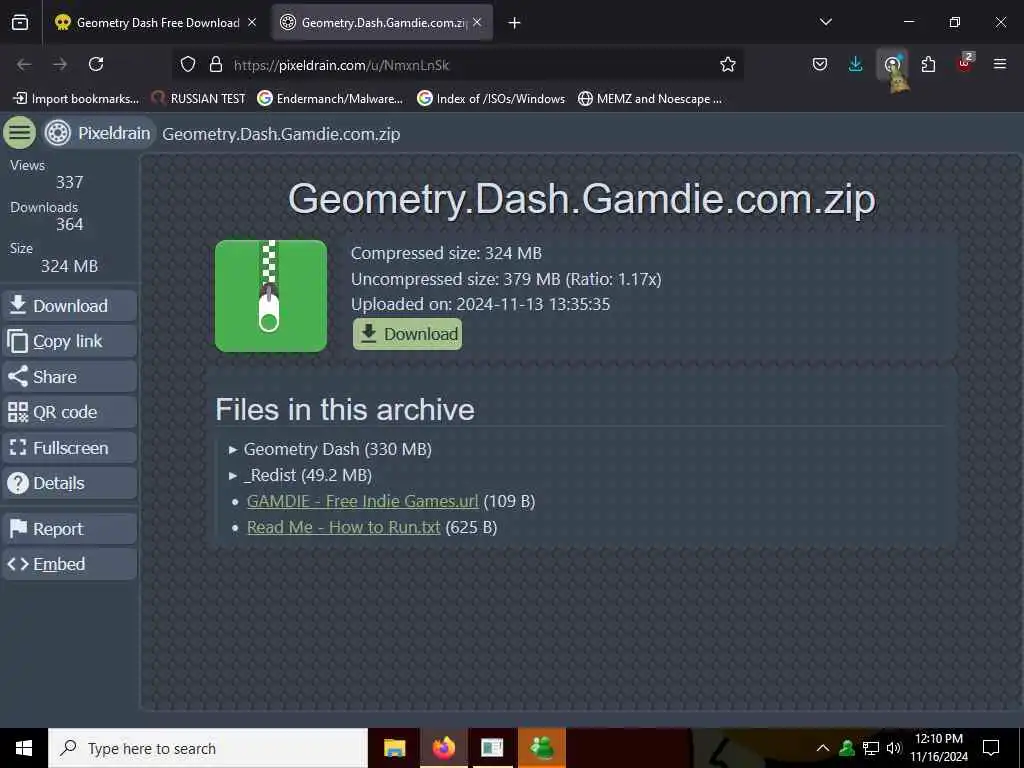Go to Pixeldrain home logo
1024x768 pixels.
click(x=98, y=133)
